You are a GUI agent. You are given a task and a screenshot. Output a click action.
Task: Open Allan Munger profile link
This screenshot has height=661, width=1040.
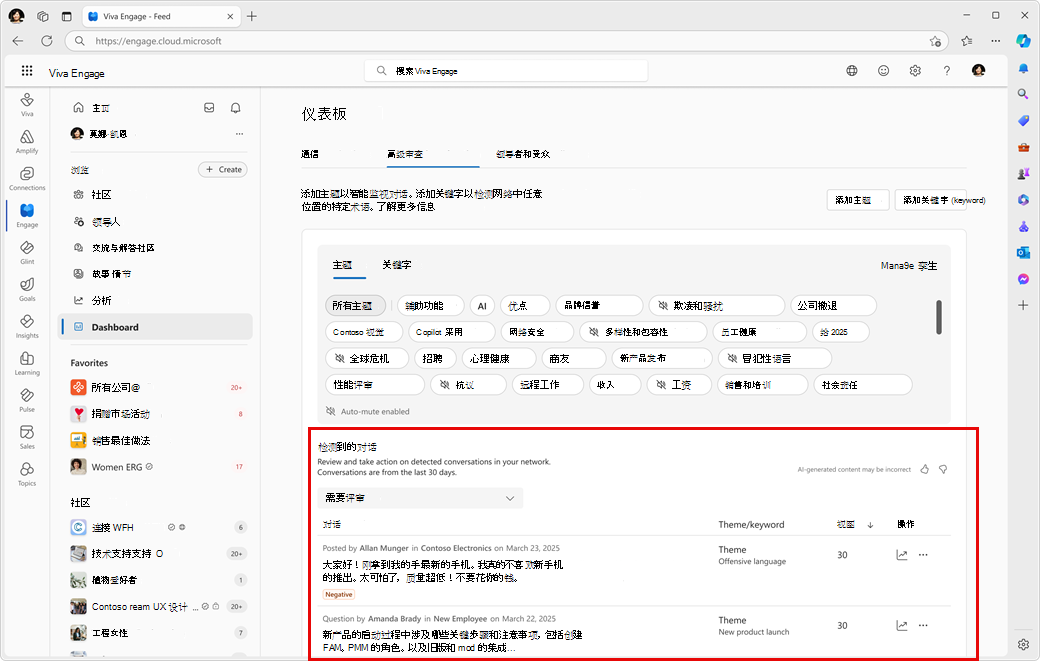[x=384, y=548]
